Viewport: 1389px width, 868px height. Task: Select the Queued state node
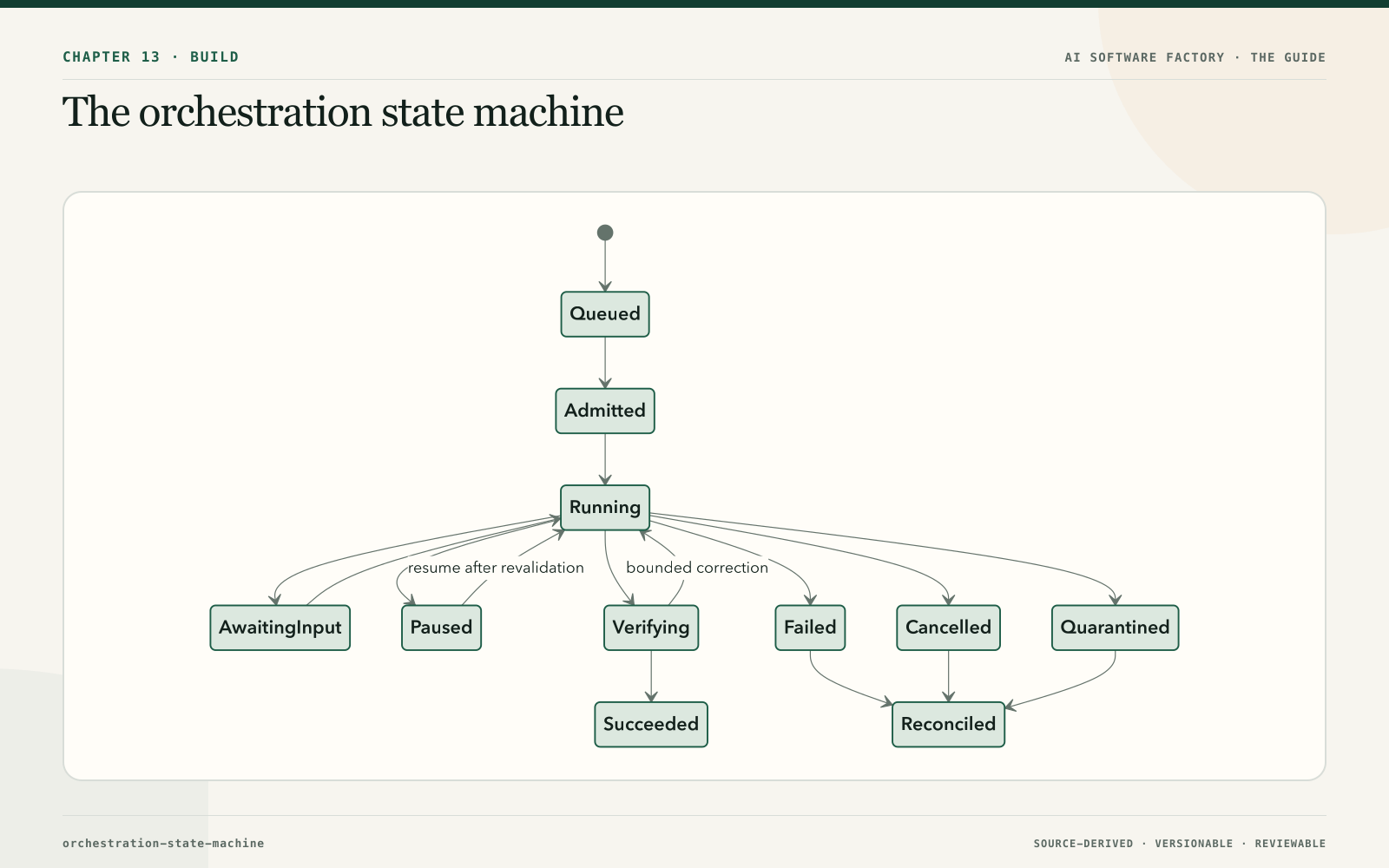pyautogui.click(x=605, y=314)
